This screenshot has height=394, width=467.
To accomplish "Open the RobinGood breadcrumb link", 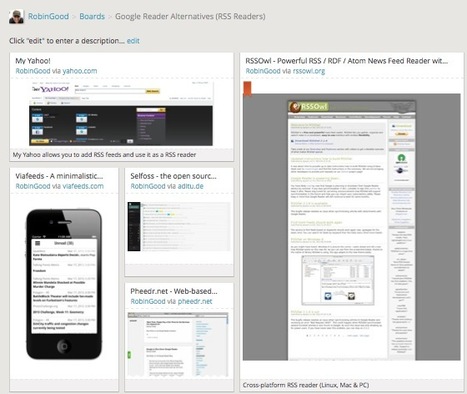I will click(x=48, y=16).
